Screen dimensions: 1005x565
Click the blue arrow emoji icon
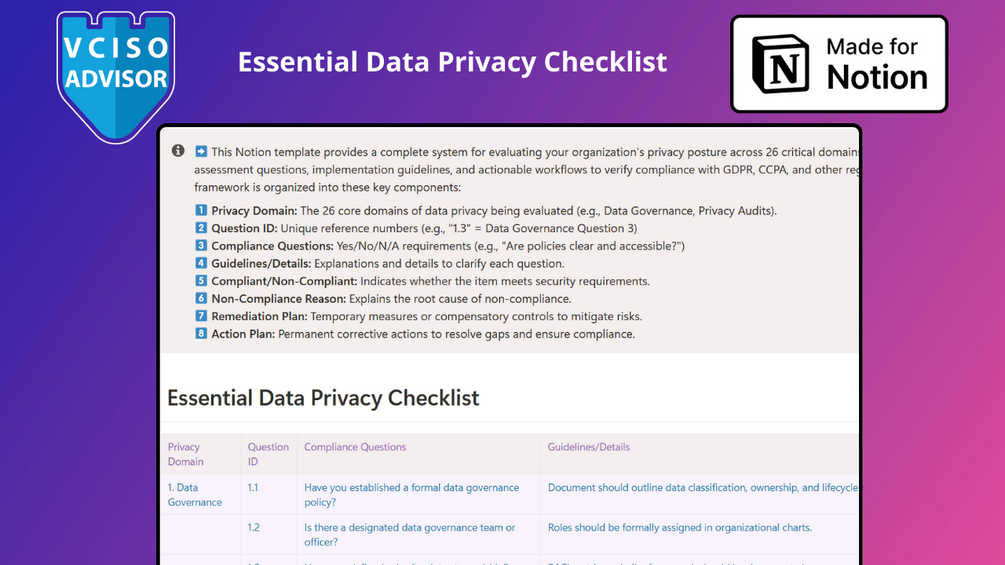point(201,151)
